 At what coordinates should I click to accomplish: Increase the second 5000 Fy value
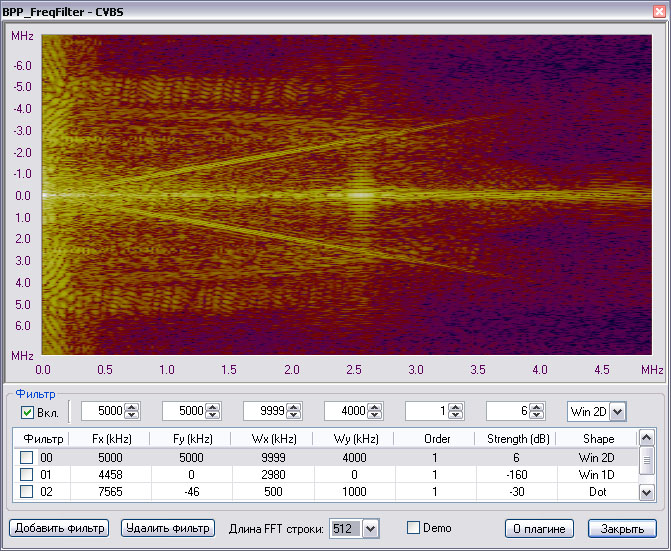click(213, 407)
